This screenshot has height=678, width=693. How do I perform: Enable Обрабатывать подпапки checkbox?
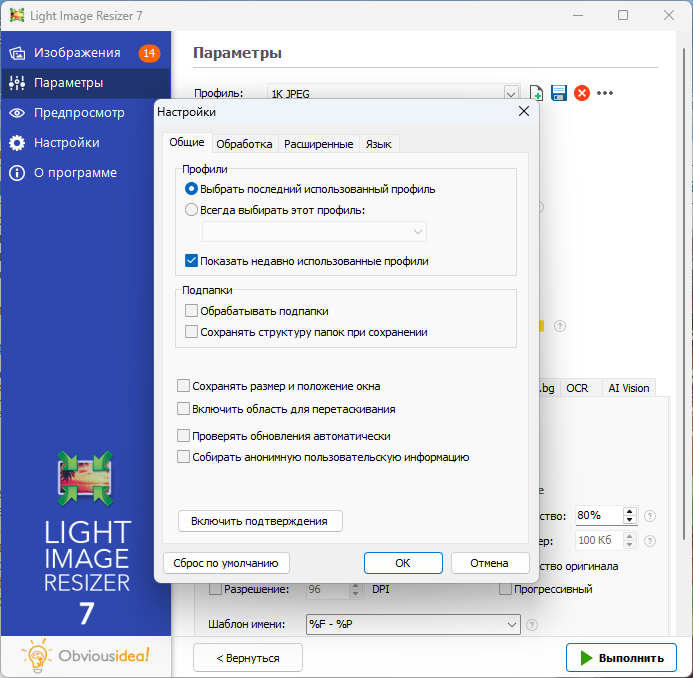coord(192,311)
